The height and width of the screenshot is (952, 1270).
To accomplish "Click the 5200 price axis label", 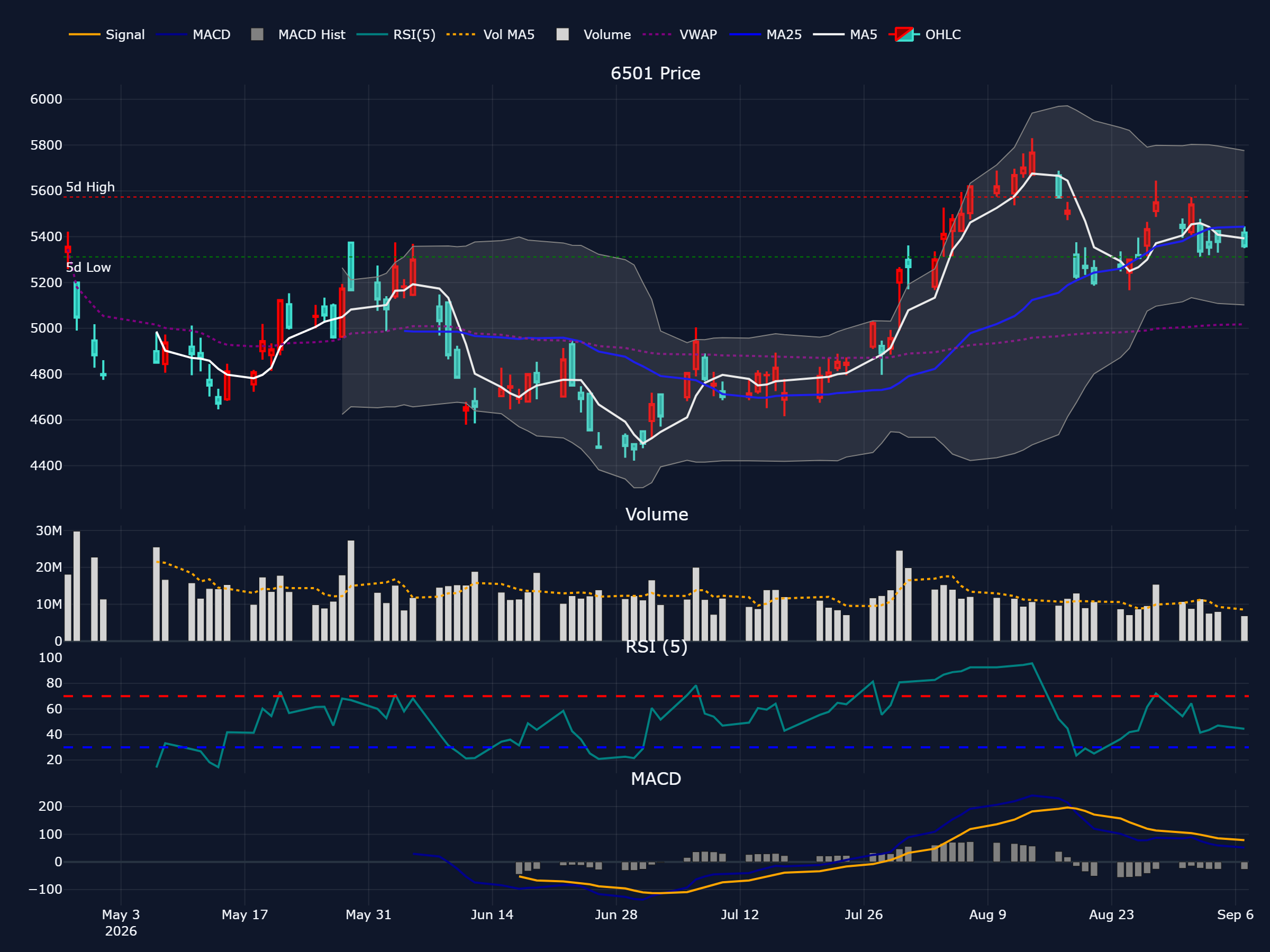I will coord(46,282).
